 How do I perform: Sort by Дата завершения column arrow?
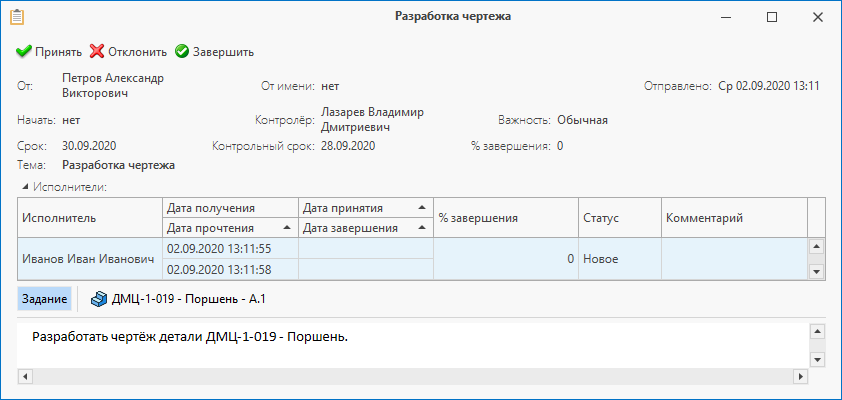click(x=422, y=228)
